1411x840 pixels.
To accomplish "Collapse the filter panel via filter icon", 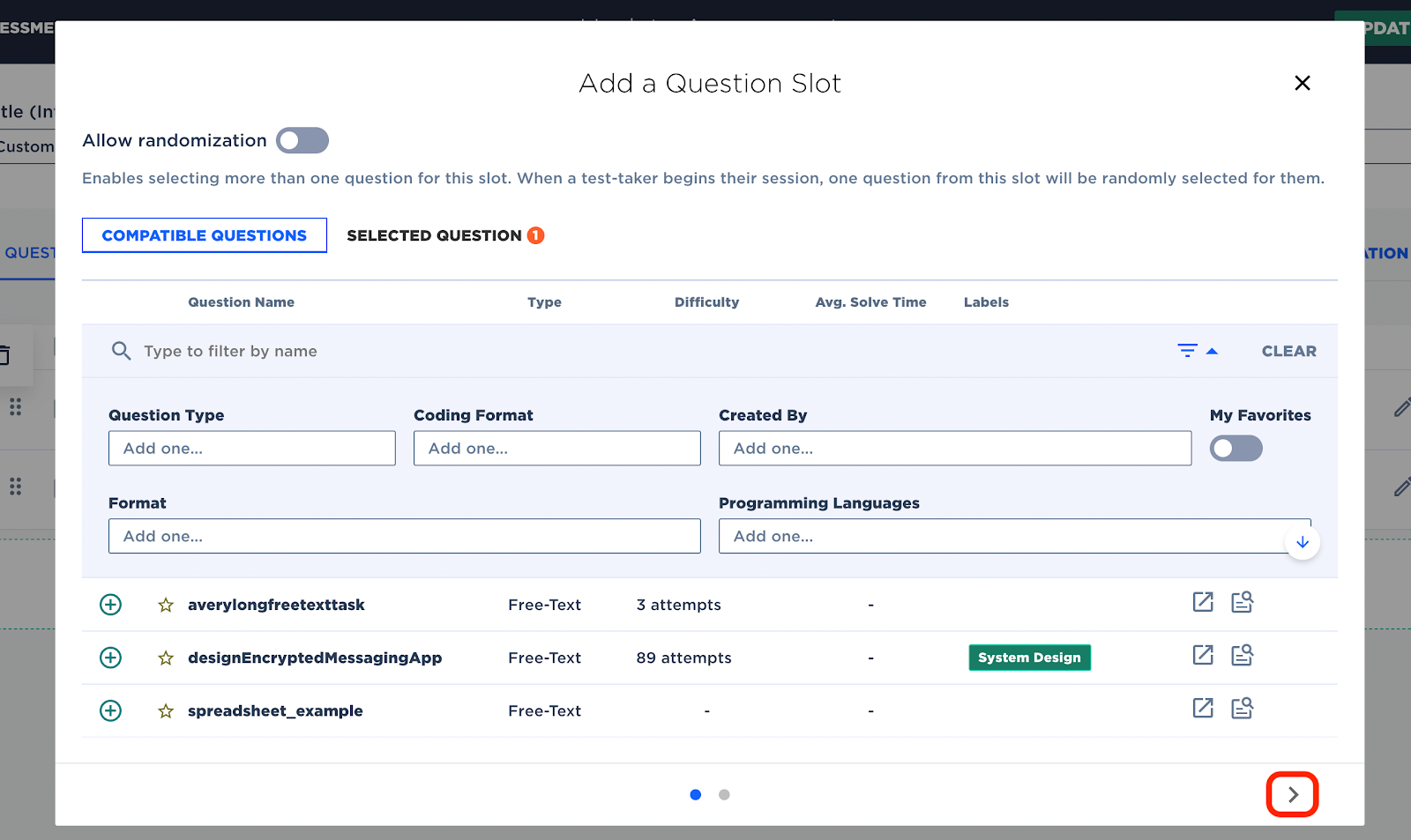I will pos(1198,351).
